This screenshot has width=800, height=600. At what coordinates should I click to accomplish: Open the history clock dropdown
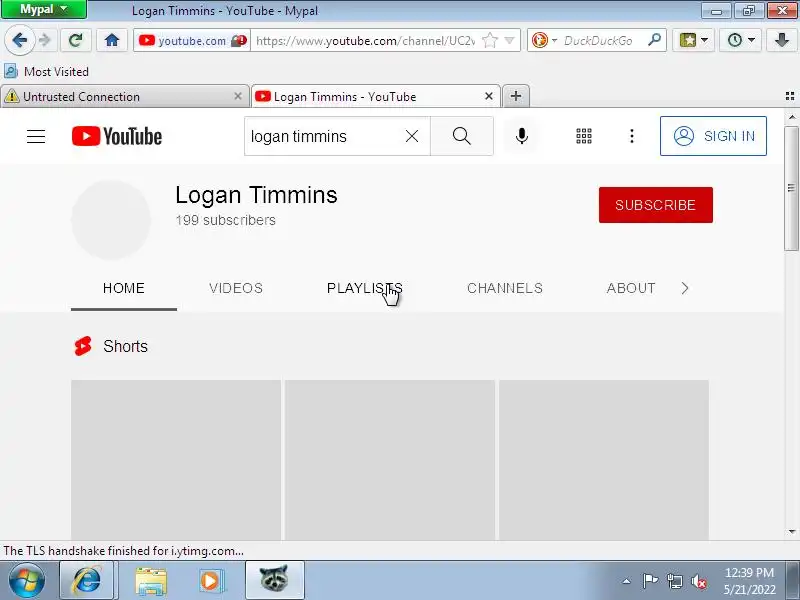740,40
